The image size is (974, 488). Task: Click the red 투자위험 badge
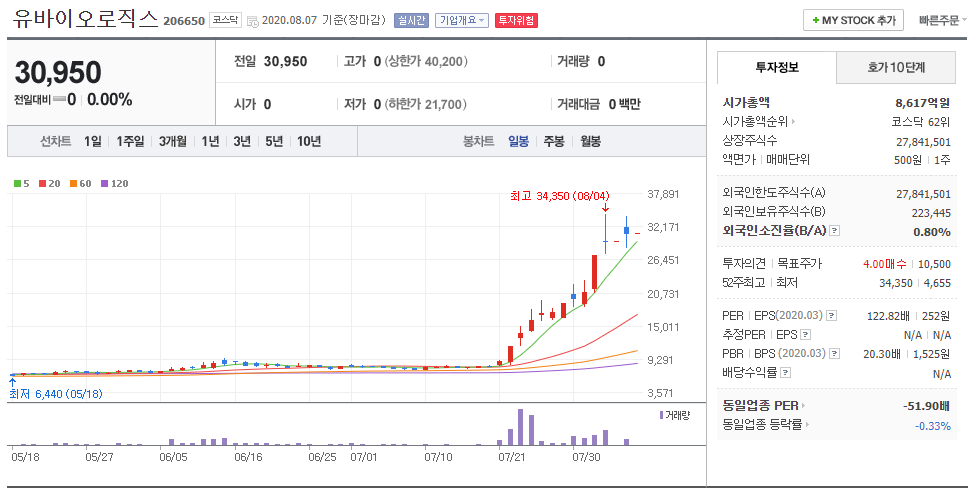tap(516, 20)
